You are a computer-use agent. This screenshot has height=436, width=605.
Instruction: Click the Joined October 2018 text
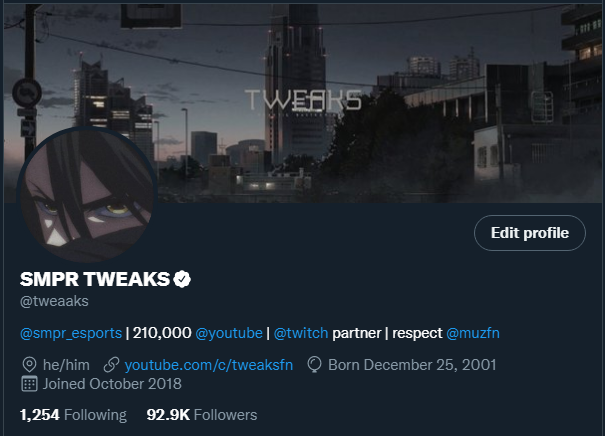pyautogui.click(x=112, y=384)
